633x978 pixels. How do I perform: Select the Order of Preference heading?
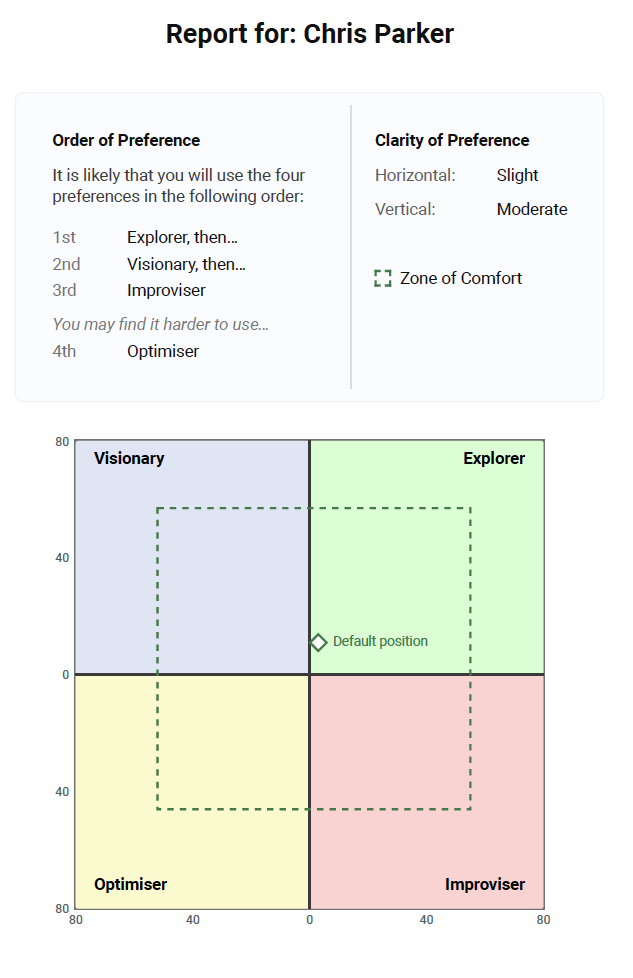126,140
